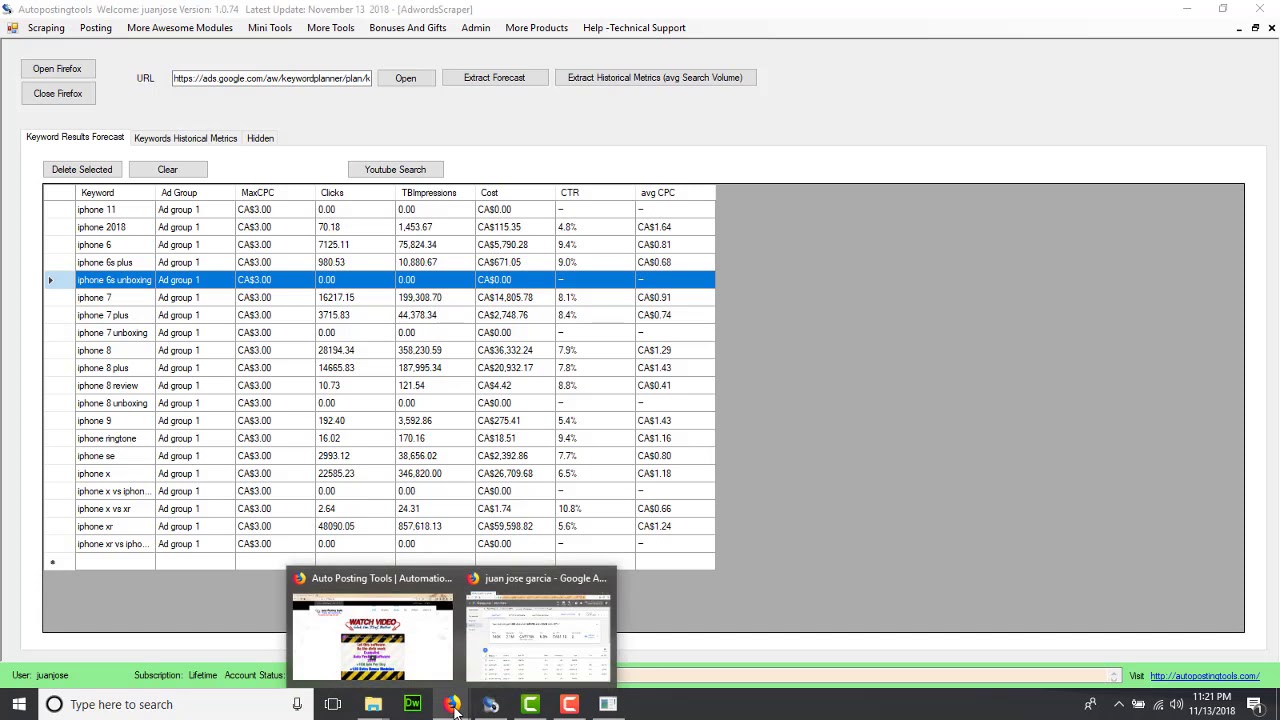Select the 'iphone 11' keyword cell

(115, 210)
